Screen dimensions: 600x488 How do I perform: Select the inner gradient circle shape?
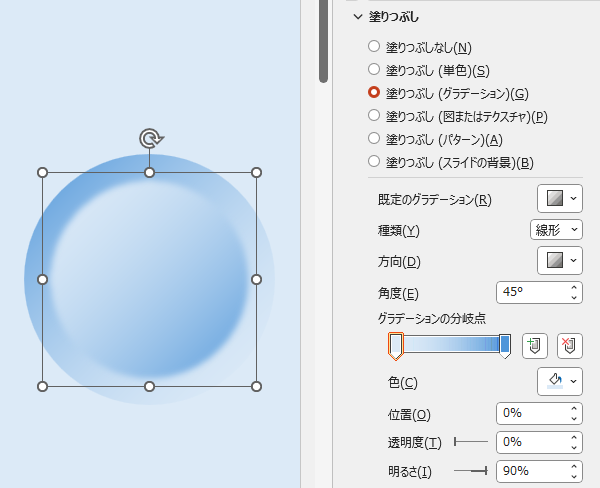[150, 280]
